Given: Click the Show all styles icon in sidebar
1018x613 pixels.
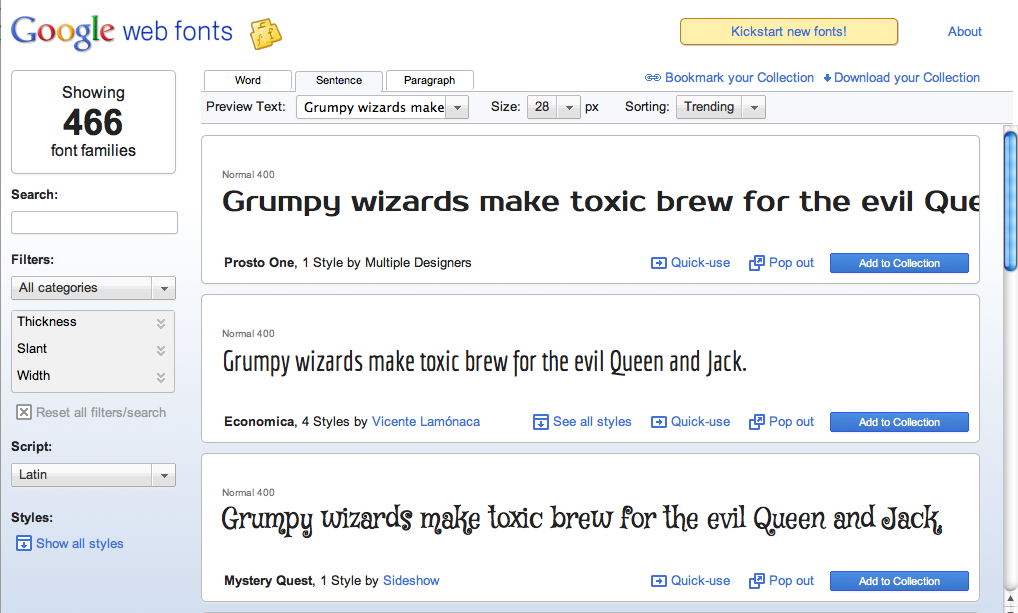Looking at the screenshot, I should point(23,544).
